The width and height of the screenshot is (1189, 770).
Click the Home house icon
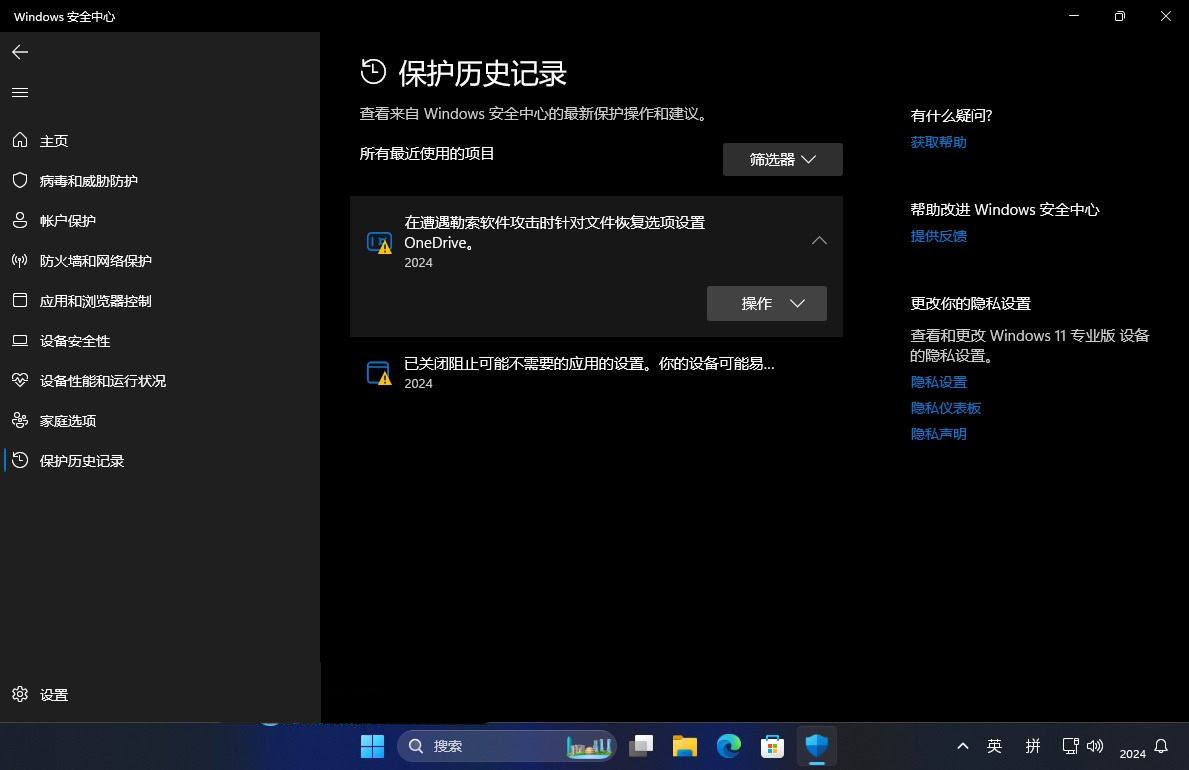pos(20,141)
